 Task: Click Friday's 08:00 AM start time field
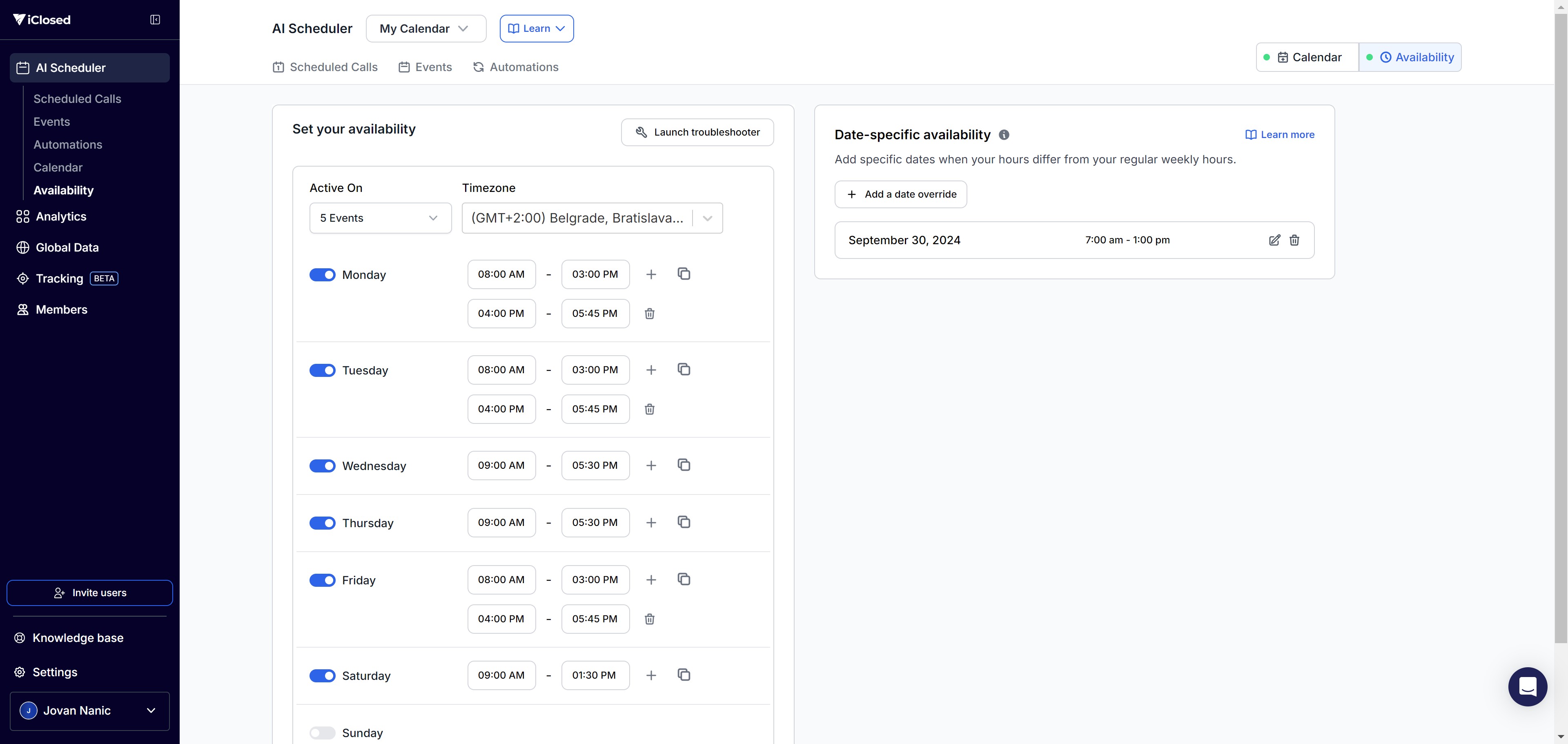pyautogui.click(x=501, y=579)
